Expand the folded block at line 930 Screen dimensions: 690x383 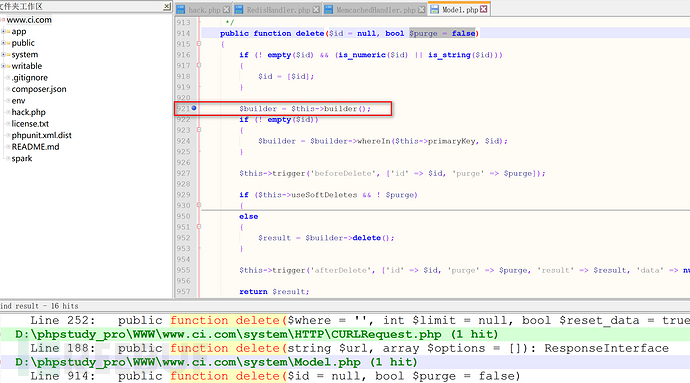click(199, 206)
